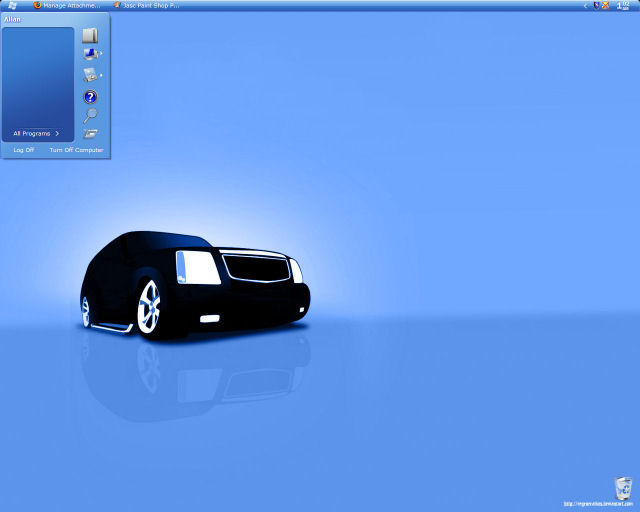Click the Windows flag Start button
Viewport: 640px width, 512px height.
click(x=12, y=5)
